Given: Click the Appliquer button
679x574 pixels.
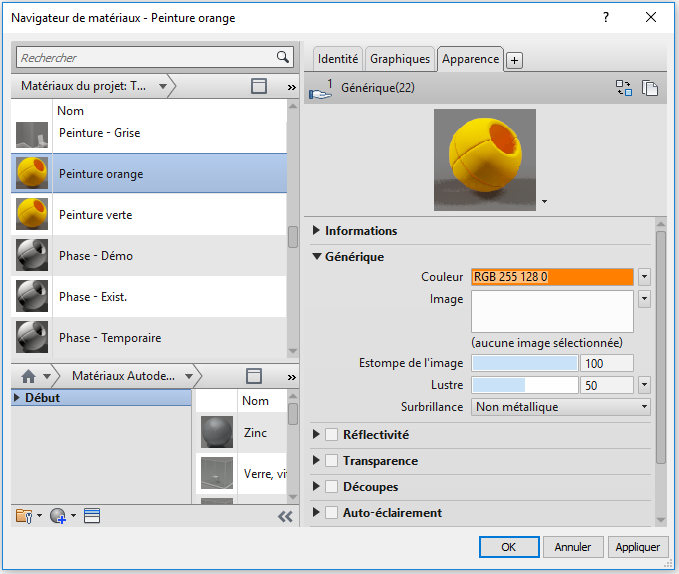Looking at the screenshot, I should (637, 547).
